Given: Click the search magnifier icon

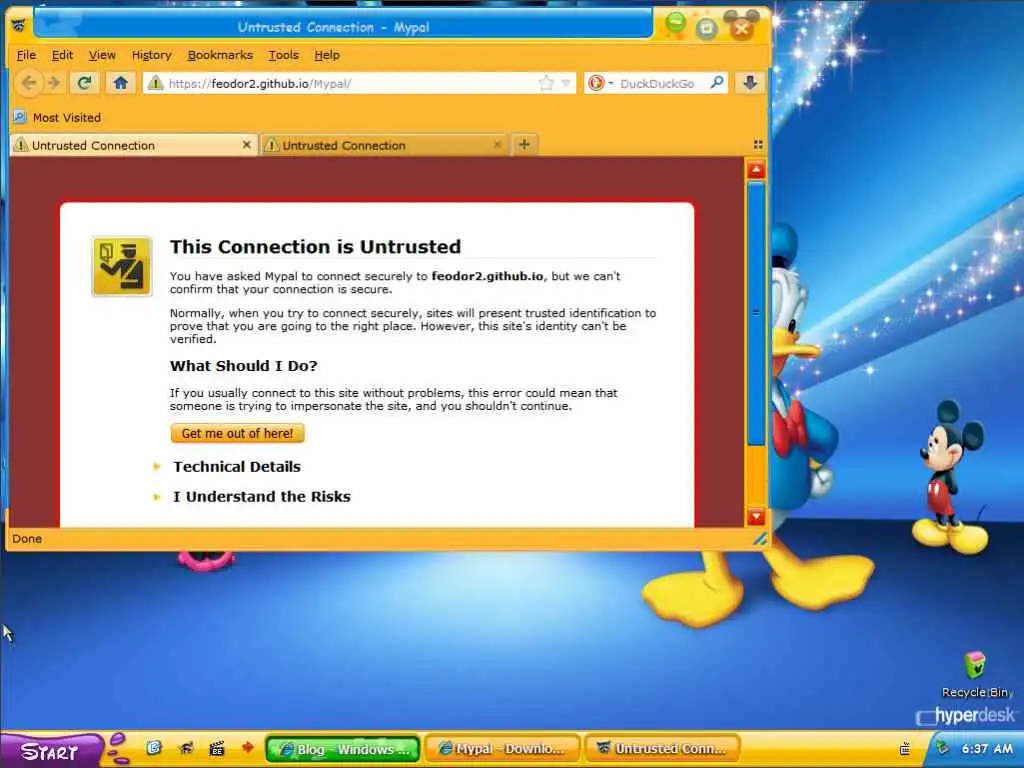Looking at the screenshot, I should coord(716,82).
